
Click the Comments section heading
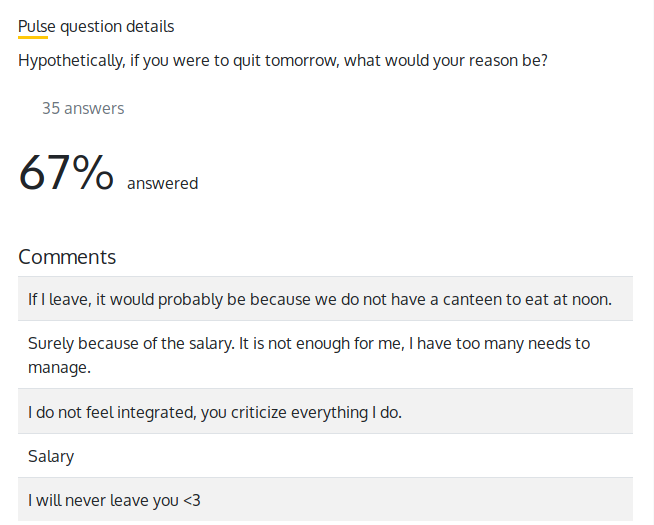pos(67,256)
